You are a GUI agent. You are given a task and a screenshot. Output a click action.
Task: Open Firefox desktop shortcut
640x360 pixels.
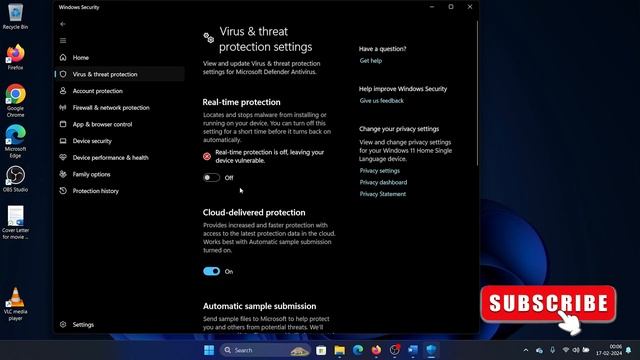coord(16,57)
